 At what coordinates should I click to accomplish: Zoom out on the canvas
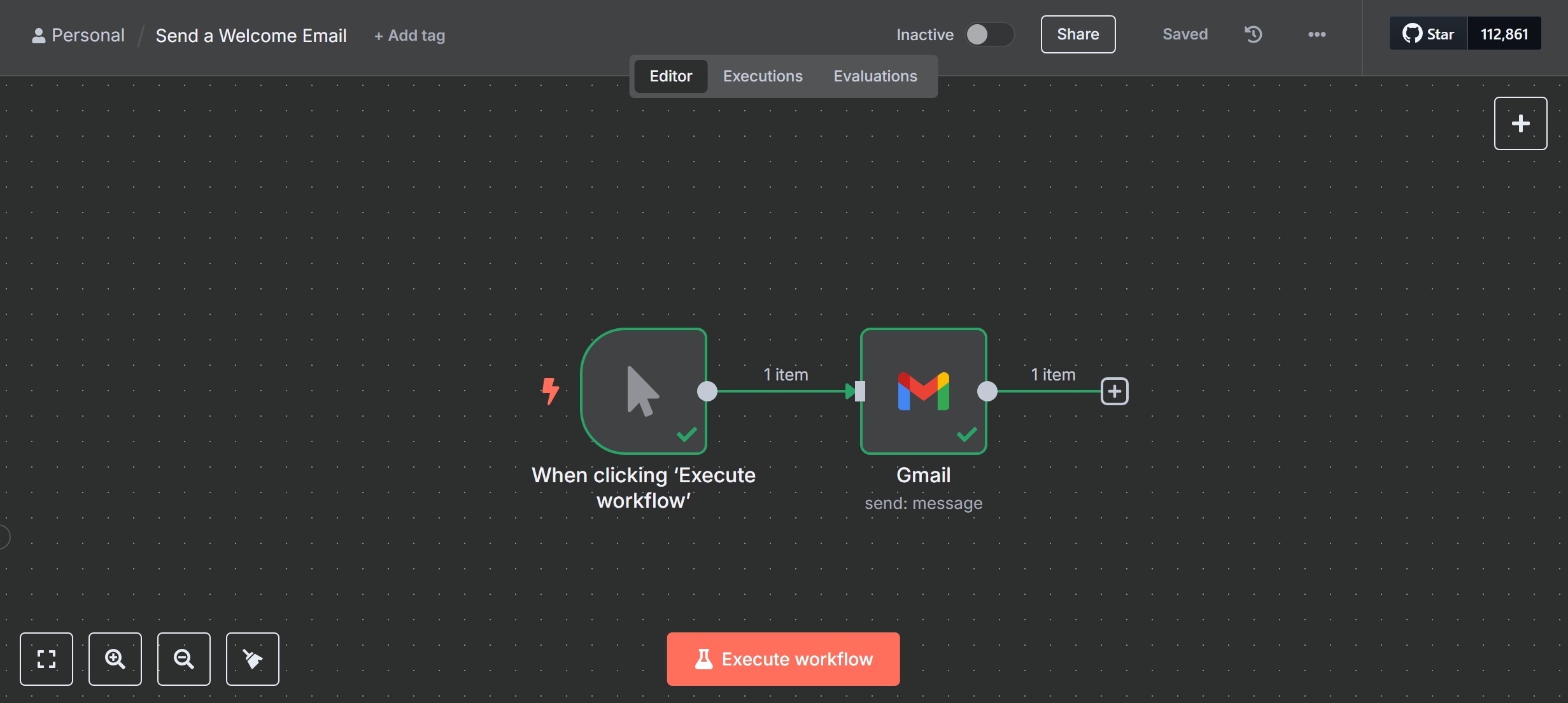[x=183, y=659]
